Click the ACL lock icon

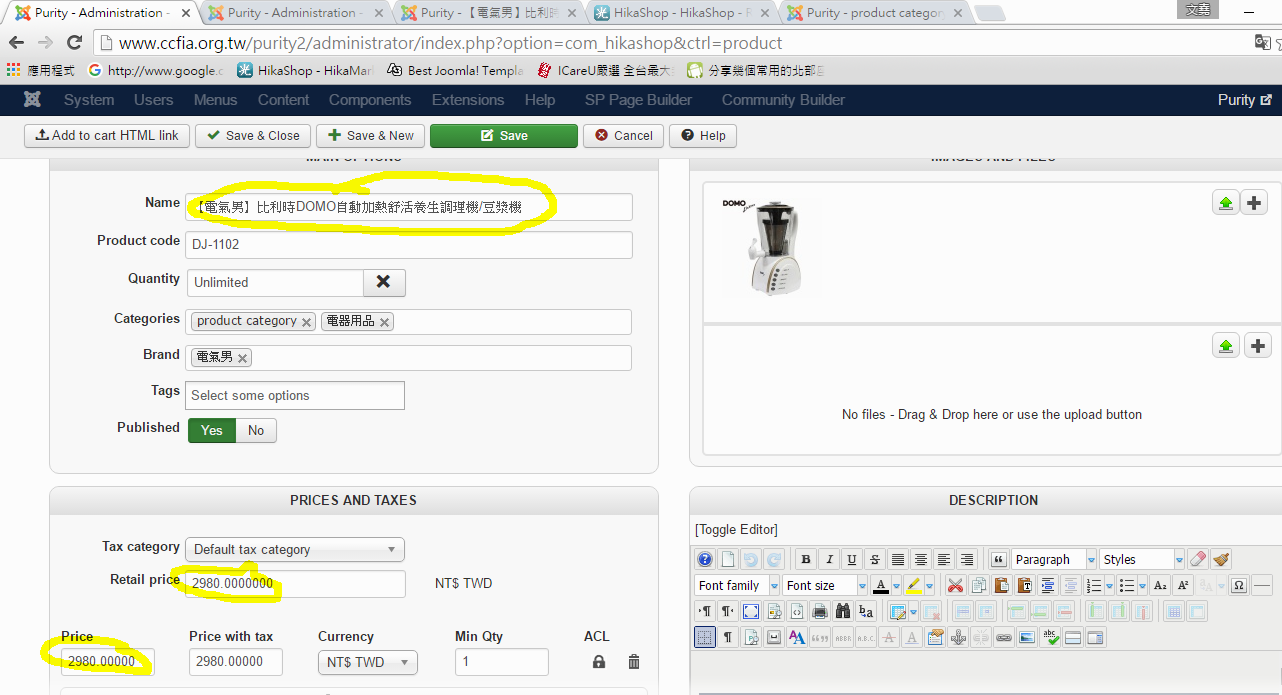point(599,662)
